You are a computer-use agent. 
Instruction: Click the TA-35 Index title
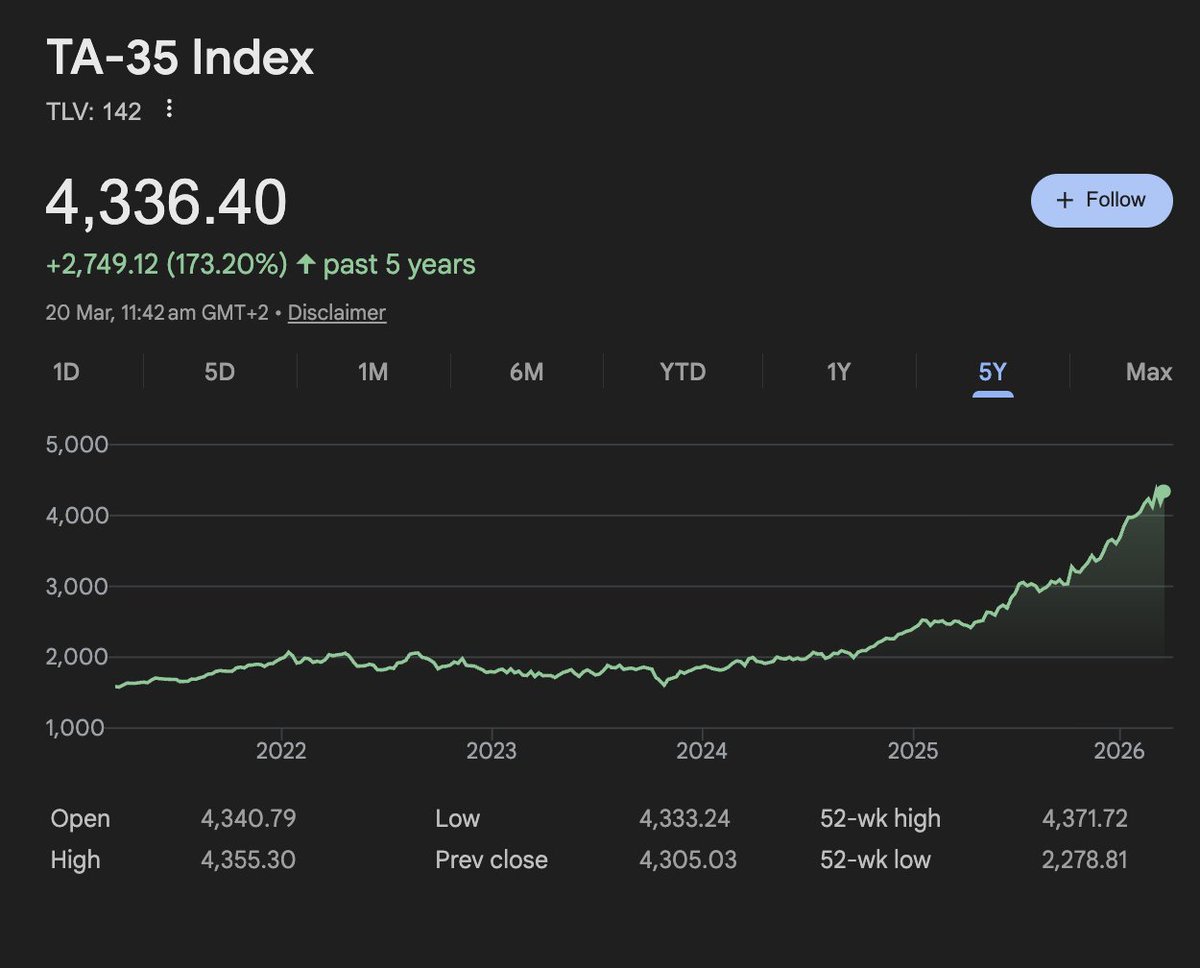coord(180,58)
